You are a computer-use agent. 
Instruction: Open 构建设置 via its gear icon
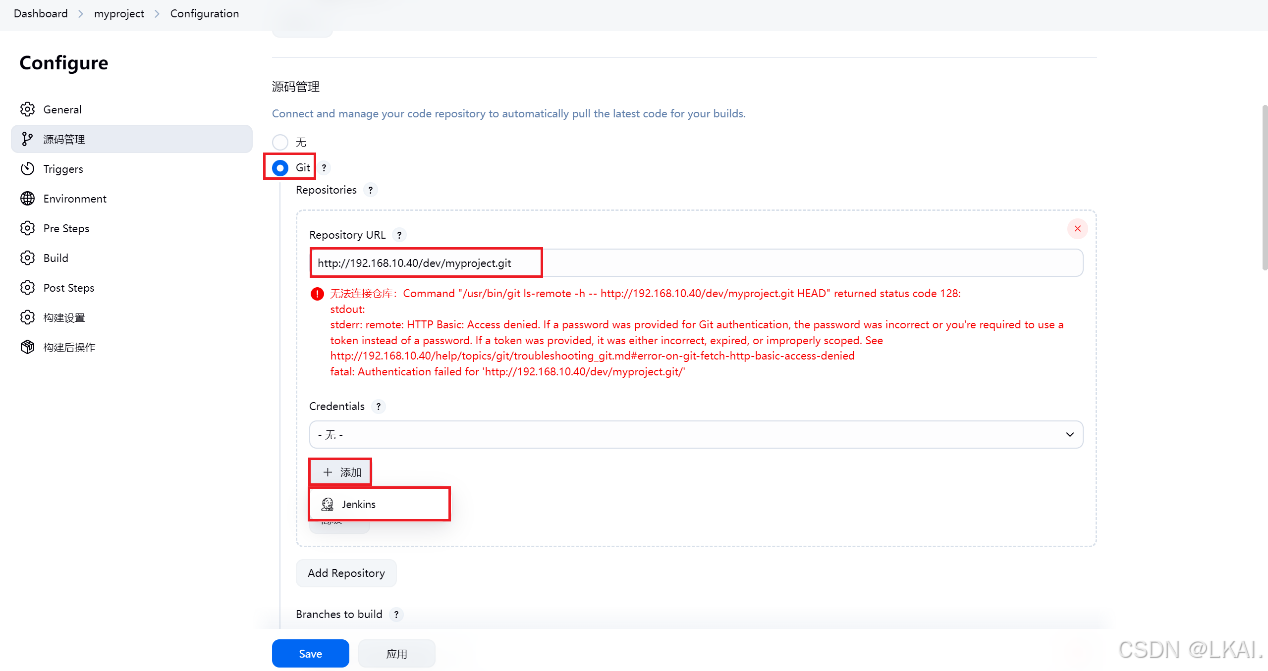click(27, 317)
